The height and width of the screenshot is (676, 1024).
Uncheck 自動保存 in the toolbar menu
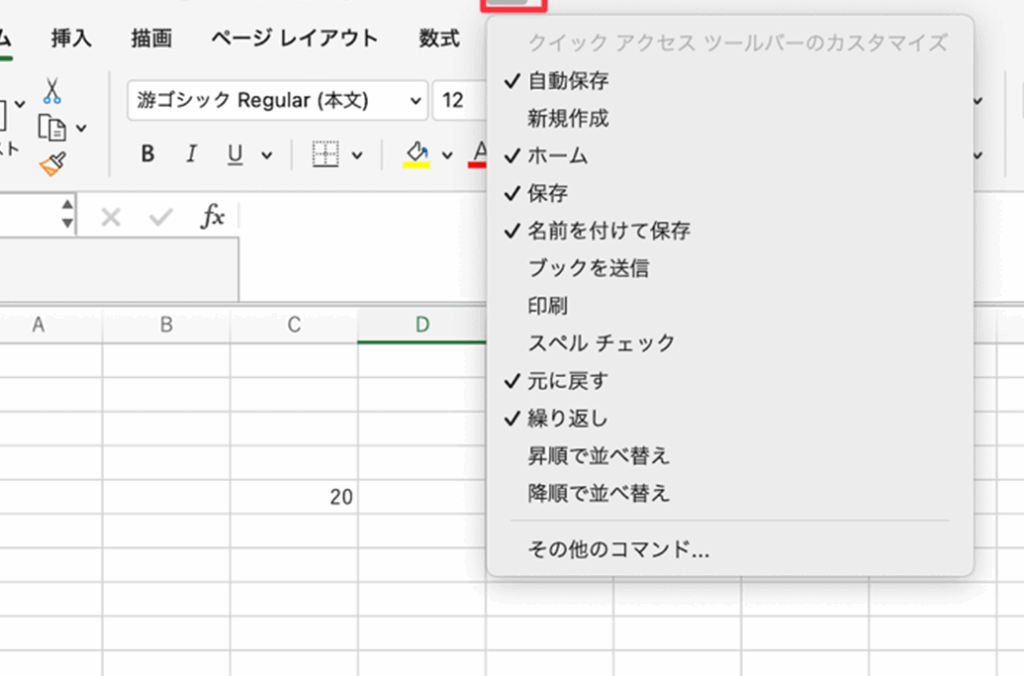[x=568, y=81]
